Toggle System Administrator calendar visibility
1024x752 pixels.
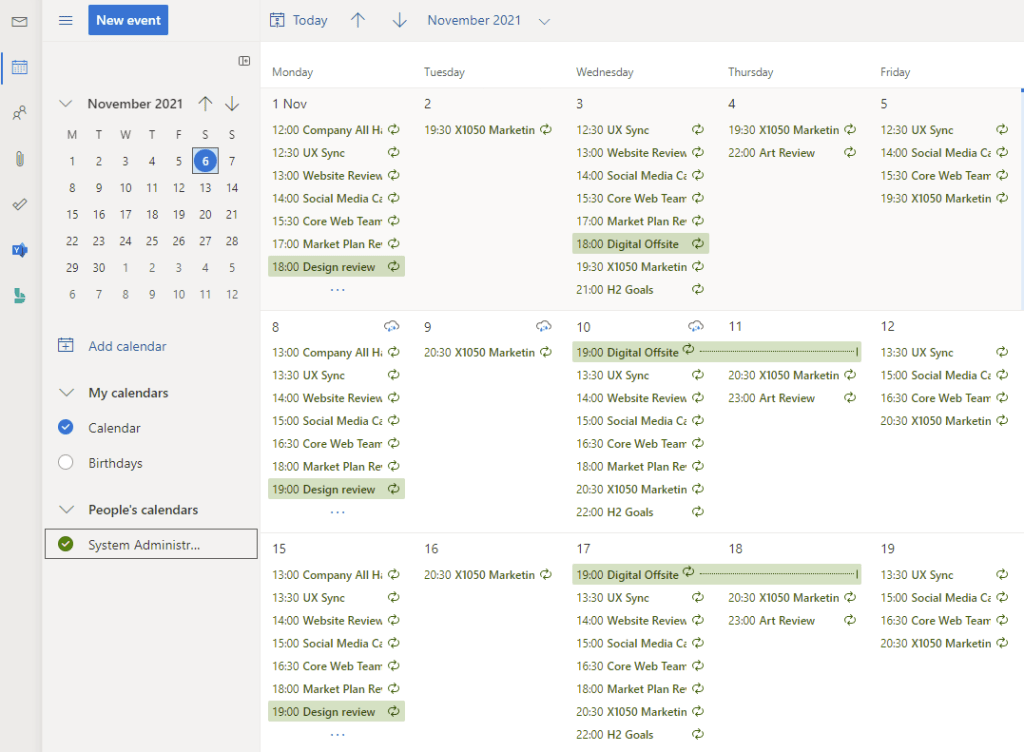coord(66,544)
